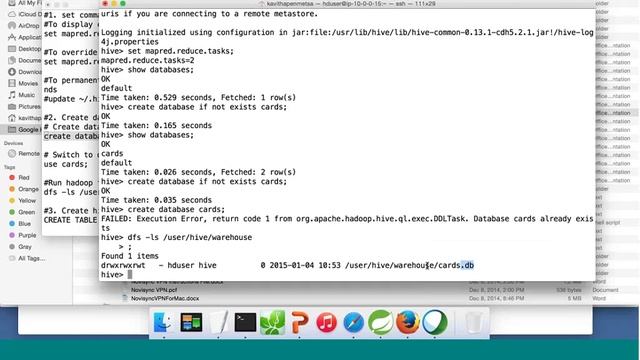640x360 pixels.
Task: Click 'set mapred.reduce.tasks;' command in Terminal
Action: (x=180, y=51)
